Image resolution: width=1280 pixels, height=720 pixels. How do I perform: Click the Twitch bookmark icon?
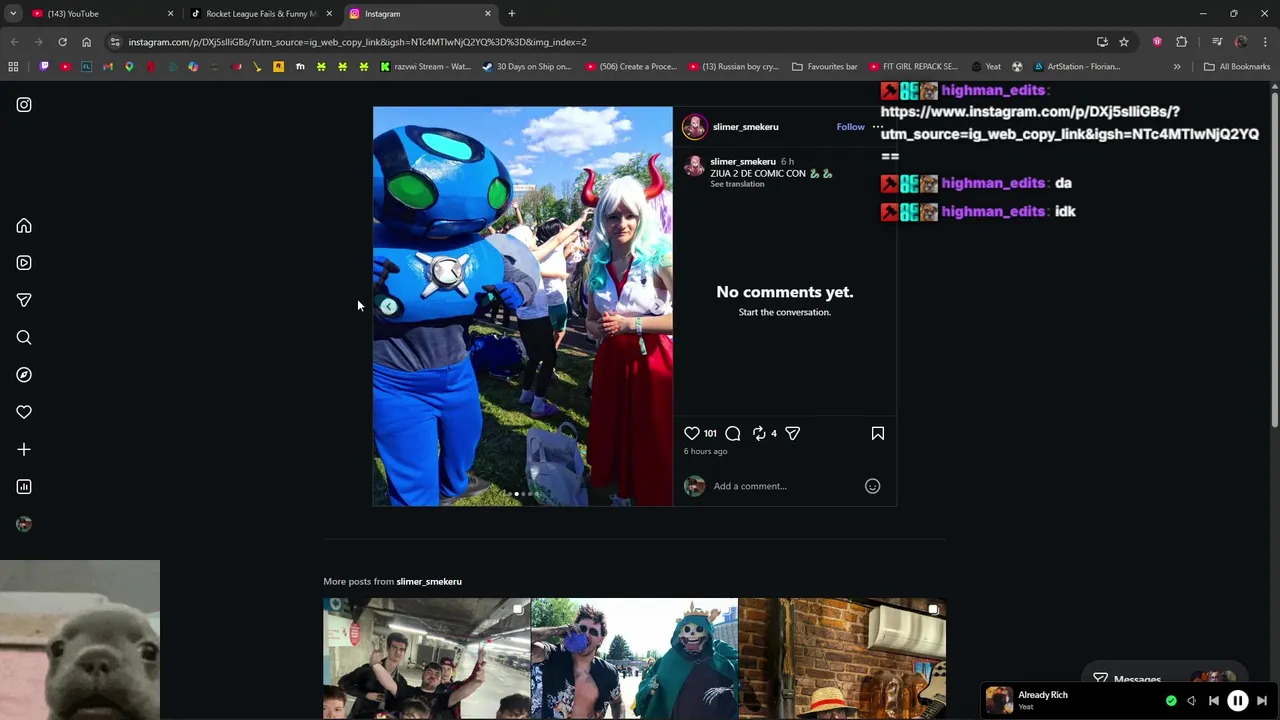(x=44, y=67)
